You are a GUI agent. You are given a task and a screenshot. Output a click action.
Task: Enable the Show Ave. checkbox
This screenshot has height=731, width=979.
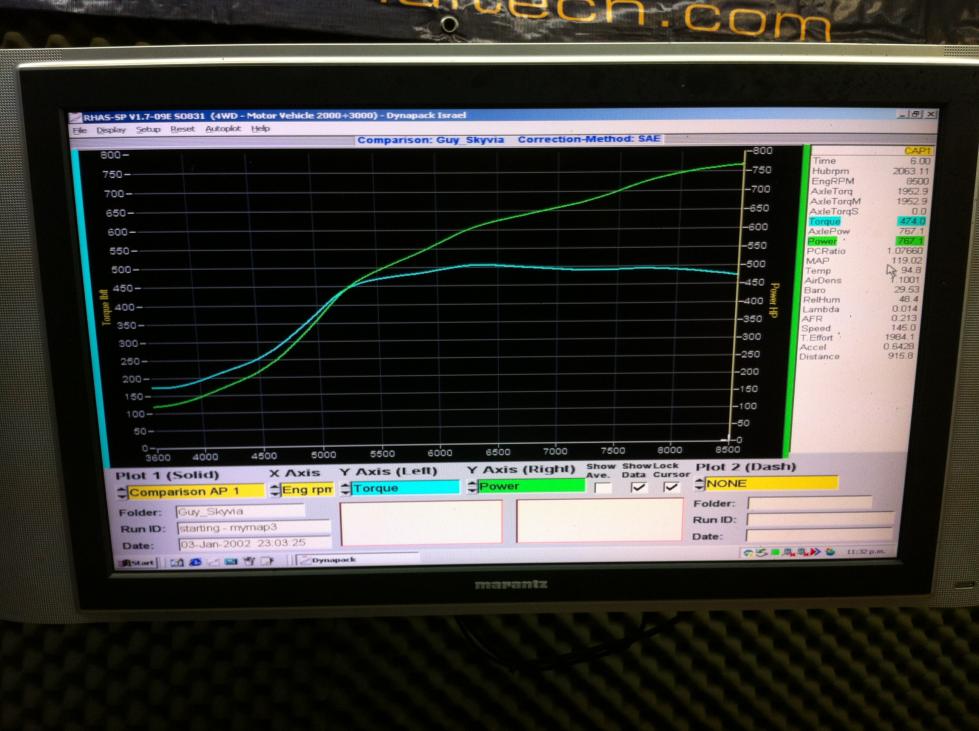[x=602, y=487]
